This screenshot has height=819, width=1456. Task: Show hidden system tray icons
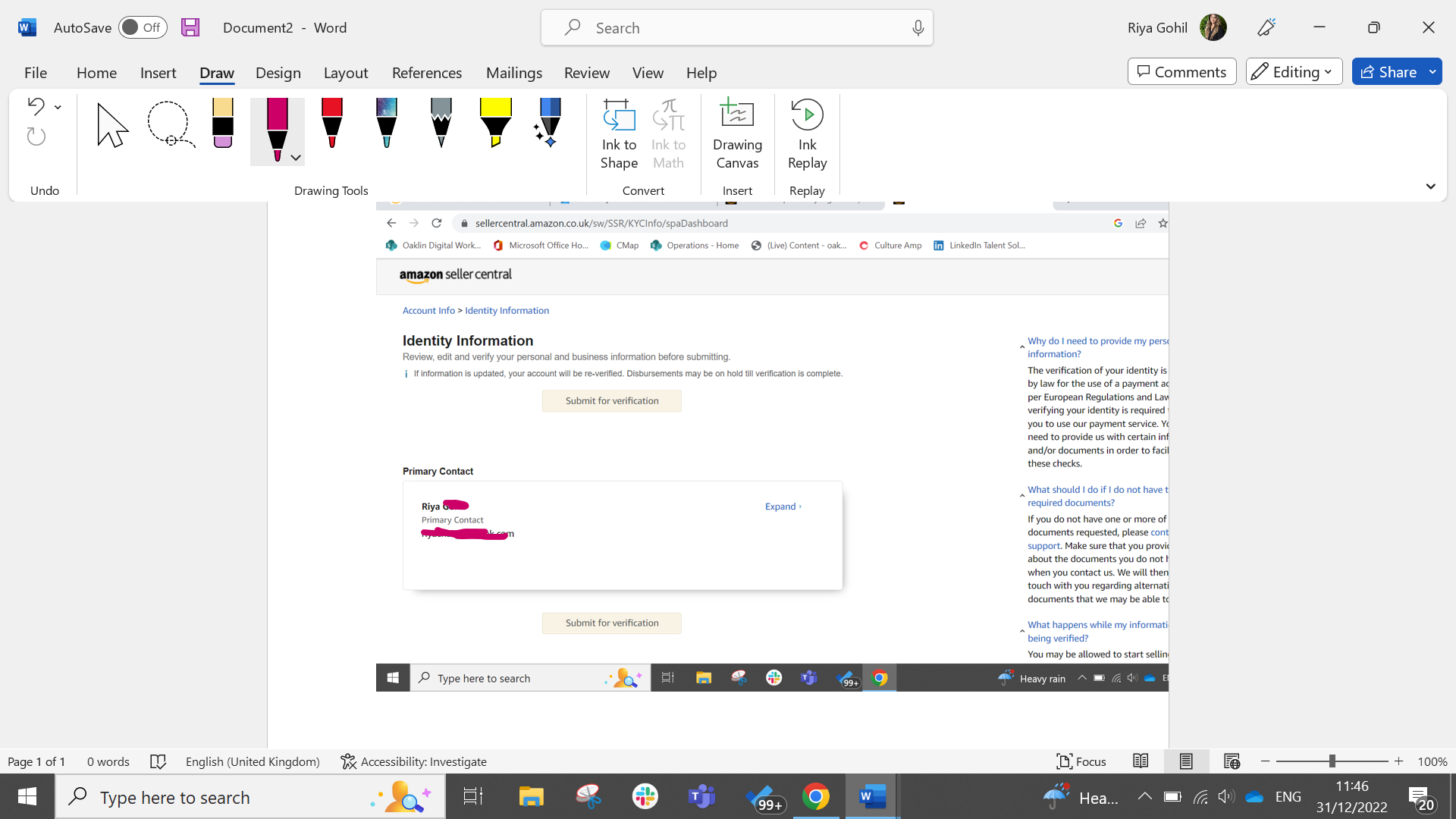tap(1144, 797)
